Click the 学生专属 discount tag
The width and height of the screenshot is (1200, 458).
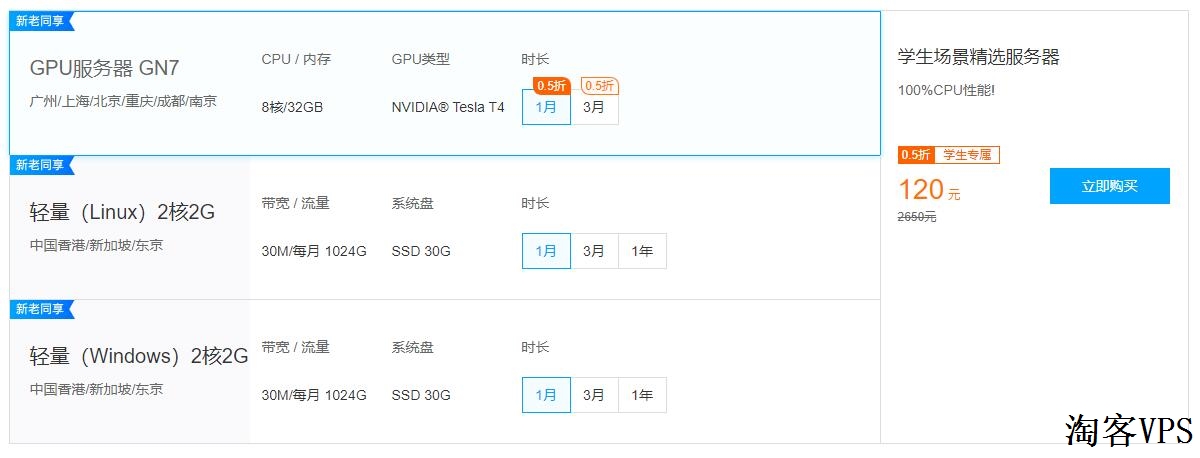pyautogui.click(x=967, y=155)
